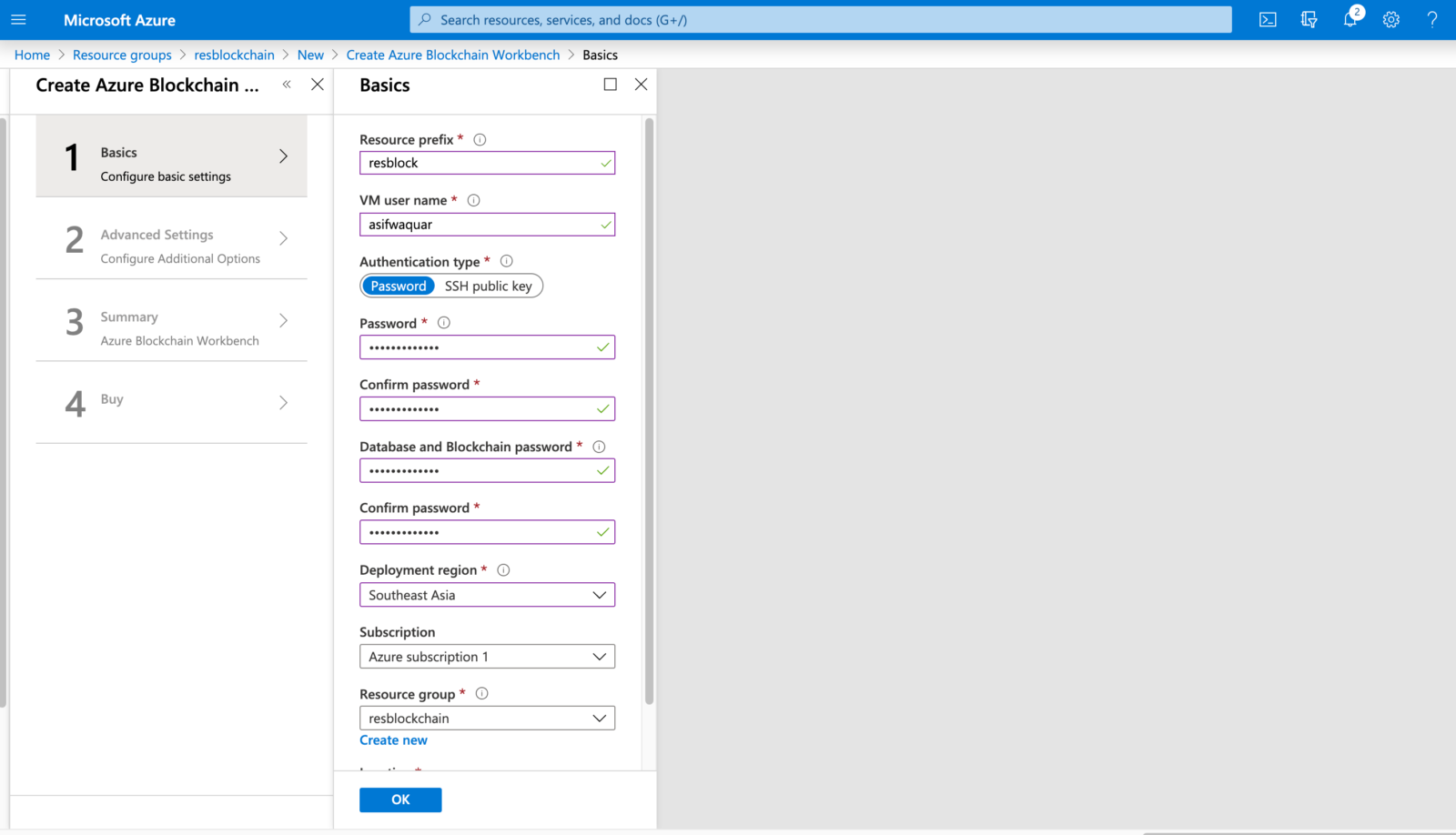Click the Resource prefix info icon
The width and height of the screenshot is (1456, 835).
coord(480,139)
